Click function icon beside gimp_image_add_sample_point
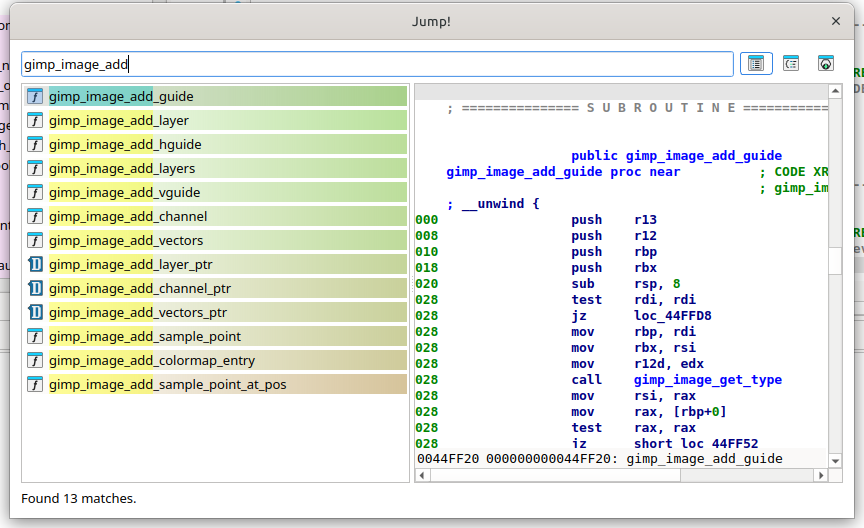This screenshot has width=864, height=528. pyautogui.click(x=35, y=336)
